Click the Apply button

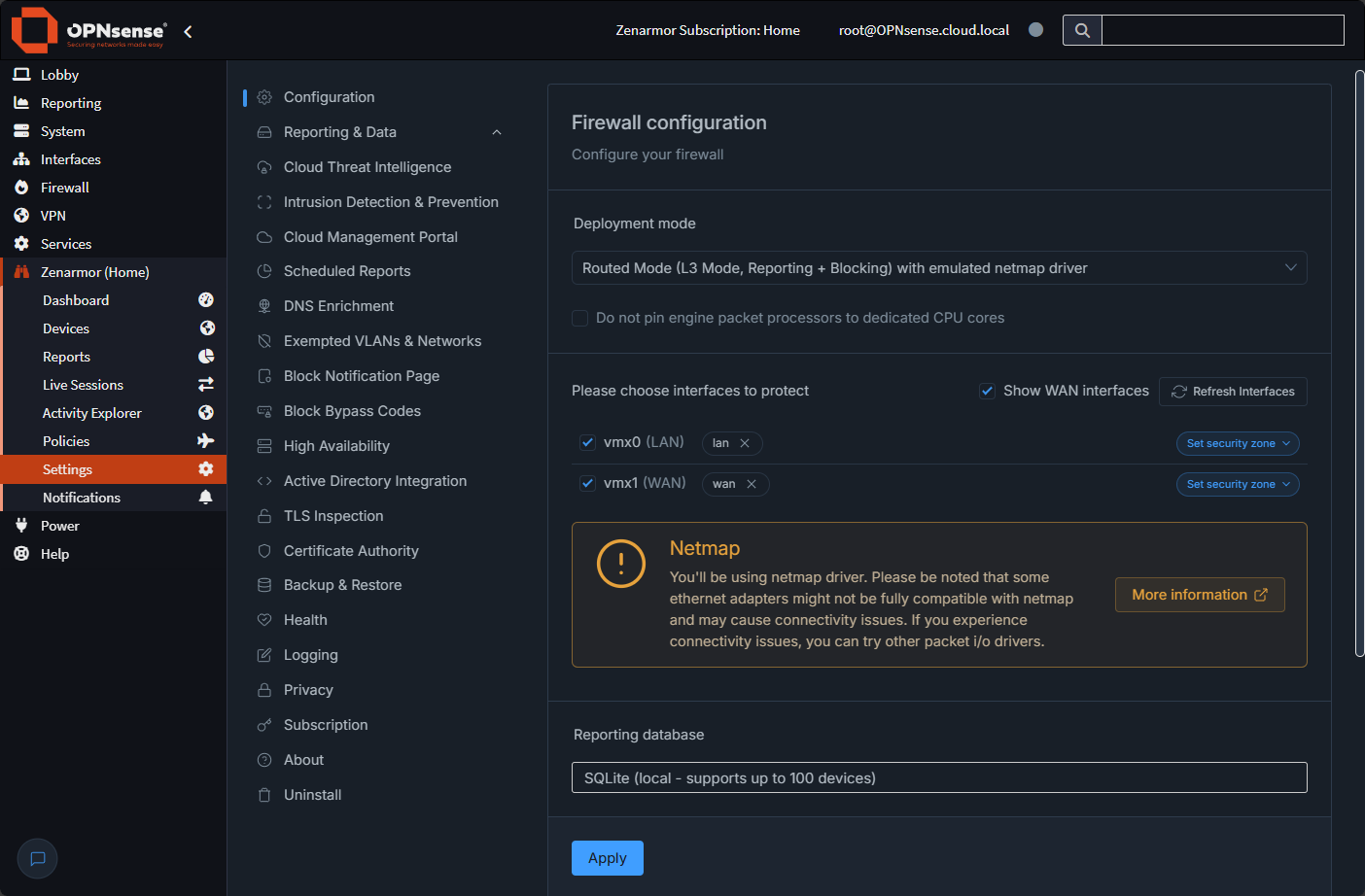tap(607, 858)
